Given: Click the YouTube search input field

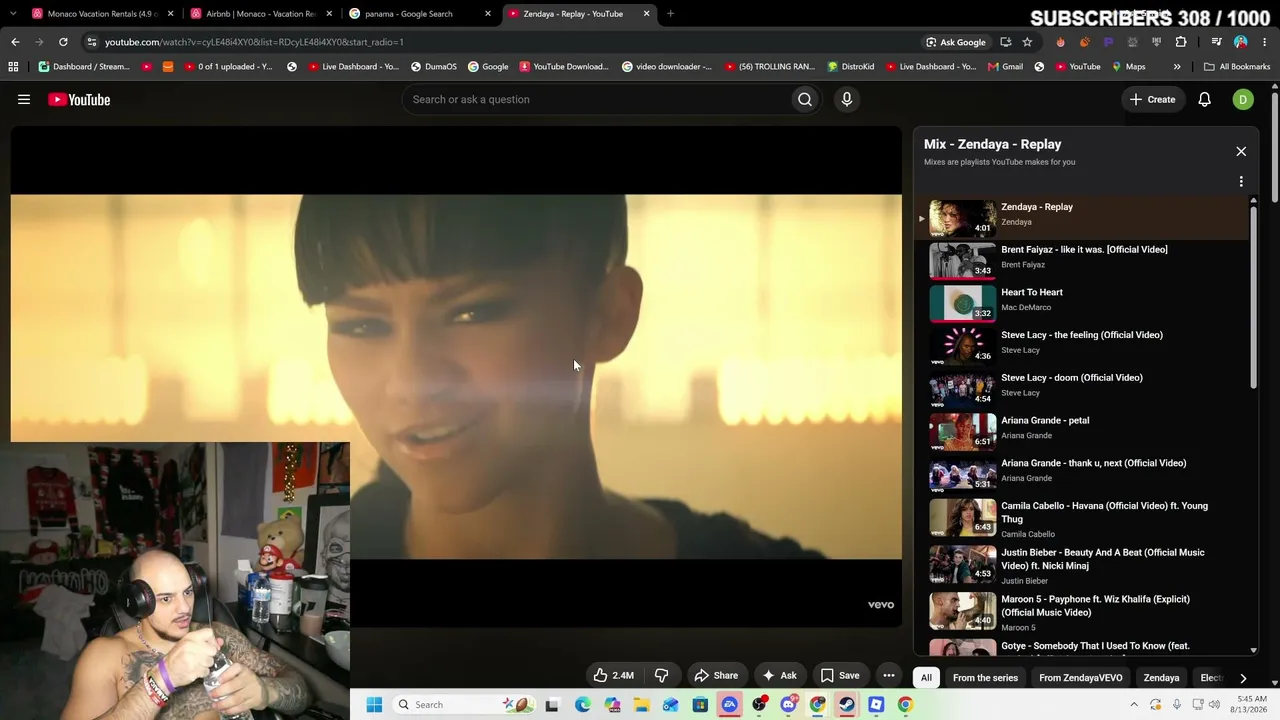Looking at the screenshot, I should (x=595, y=99).
